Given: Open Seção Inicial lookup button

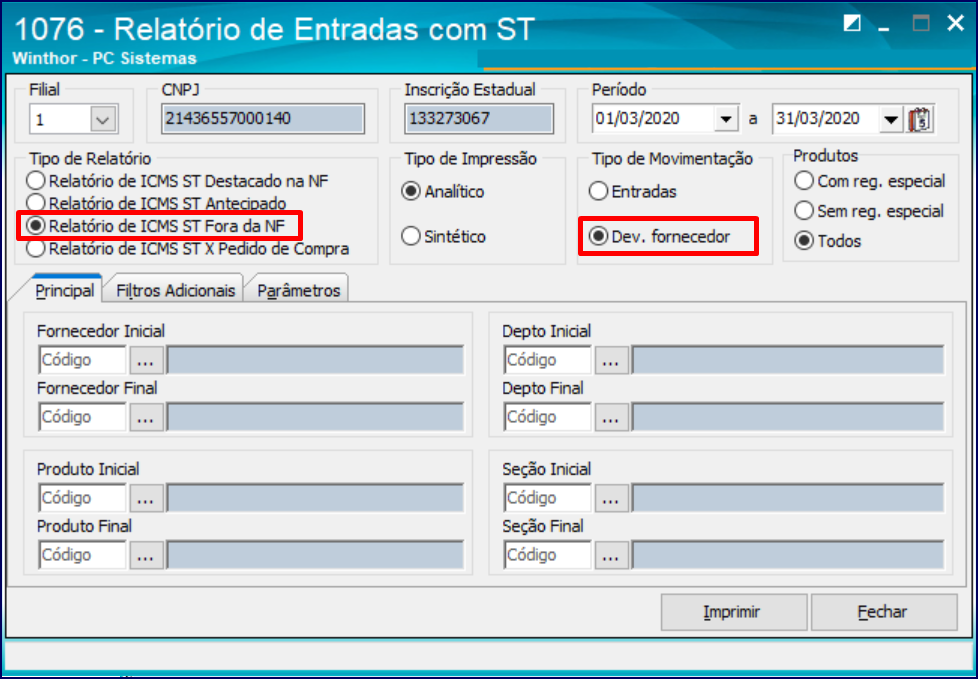Looking at the screenshot, I should coord(611,498).
